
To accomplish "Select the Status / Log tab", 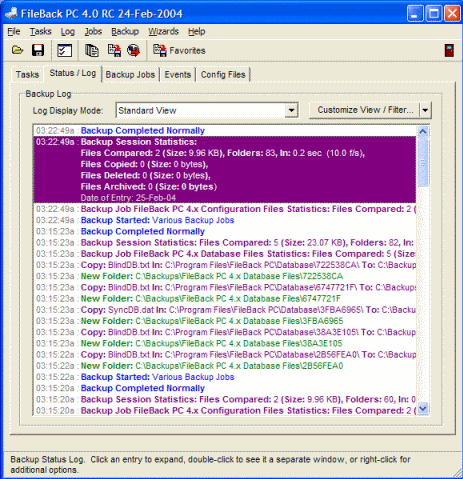I will (73, 73).
